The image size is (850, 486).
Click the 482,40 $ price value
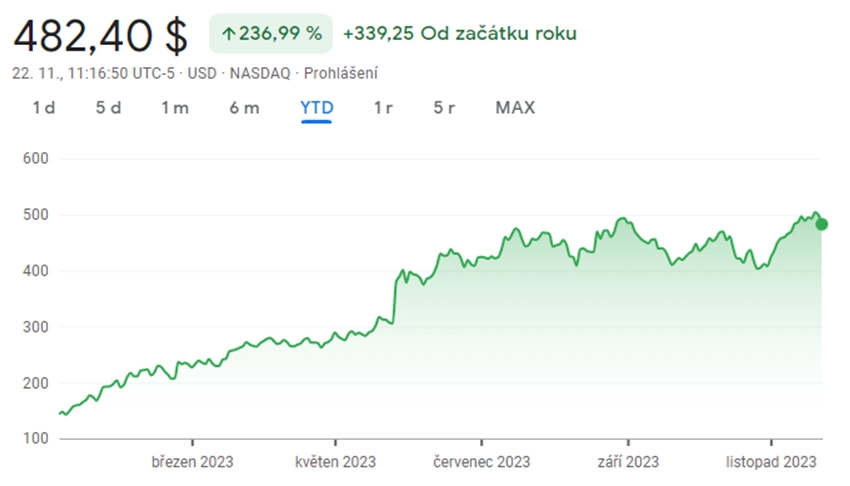100,36
